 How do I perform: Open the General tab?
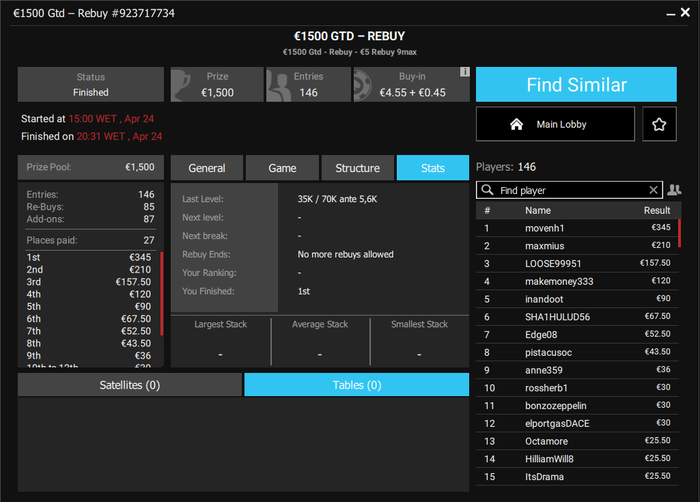point(207,168)
